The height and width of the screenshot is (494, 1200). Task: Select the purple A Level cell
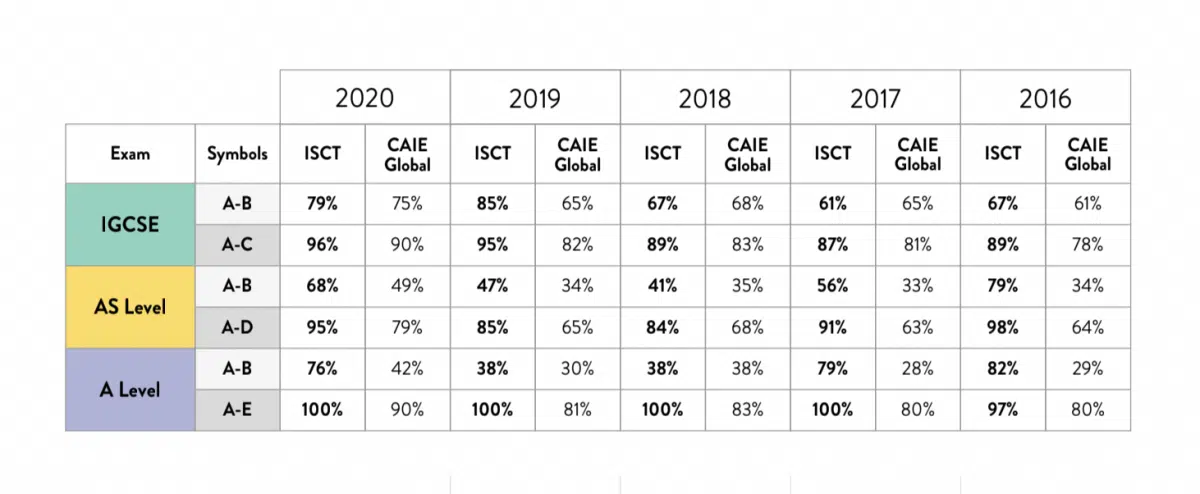pos(131,389)
